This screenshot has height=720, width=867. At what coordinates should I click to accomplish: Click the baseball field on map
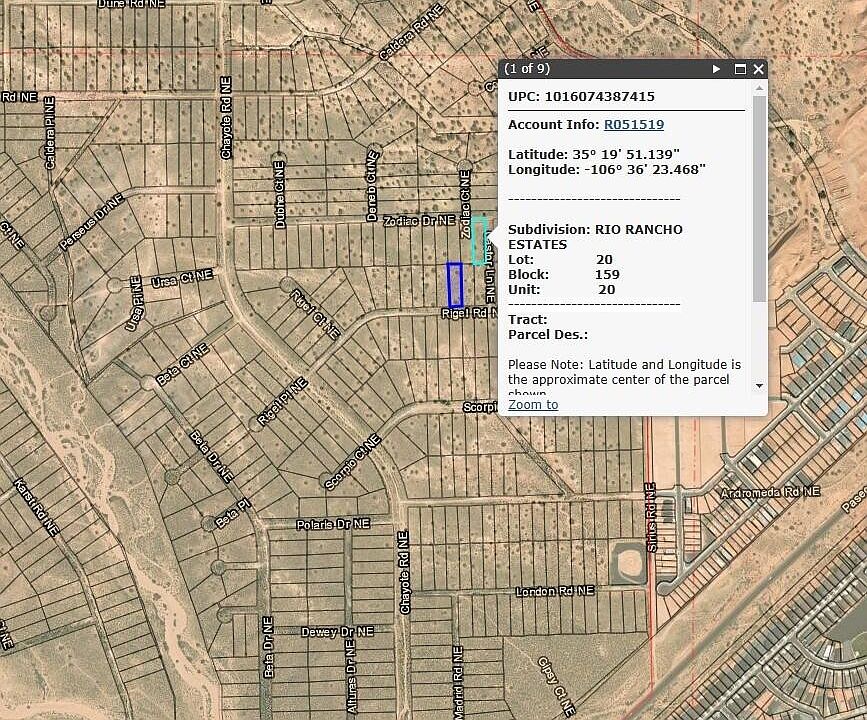[x=628, y=563]
